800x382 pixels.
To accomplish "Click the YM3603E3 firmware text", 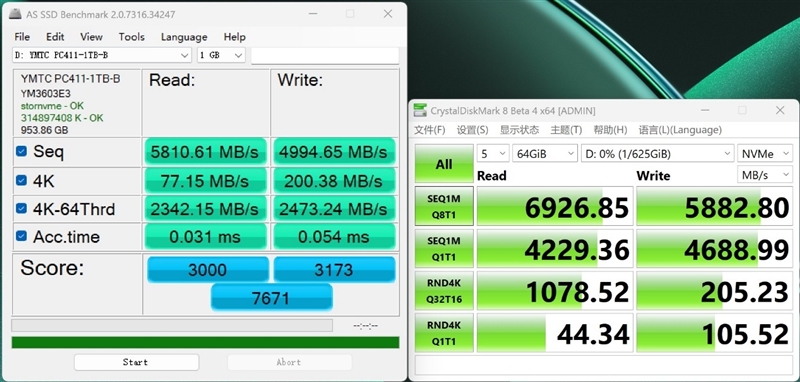I will 46,93.
